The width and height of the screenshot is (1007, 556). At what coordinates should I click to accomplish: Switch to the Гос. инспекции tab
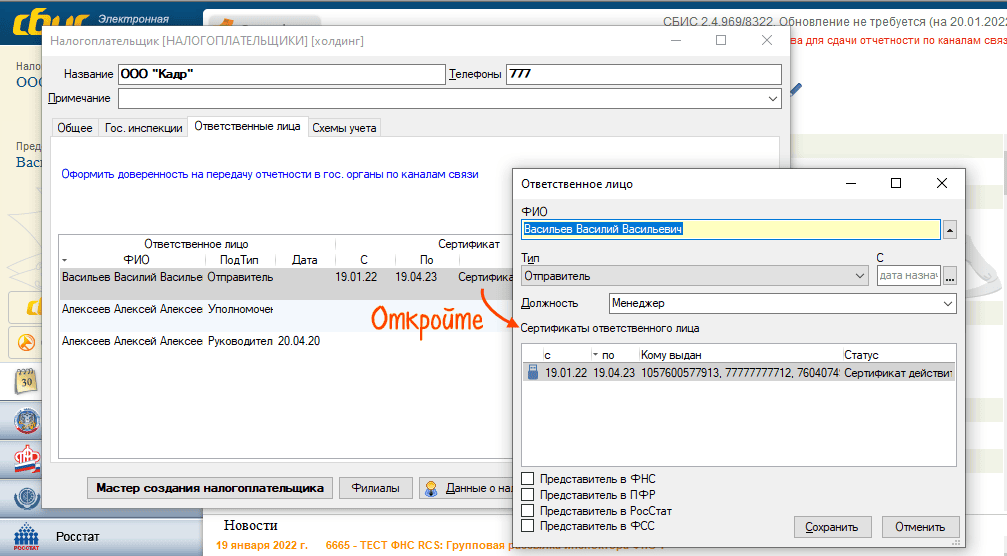pos(143,128)
